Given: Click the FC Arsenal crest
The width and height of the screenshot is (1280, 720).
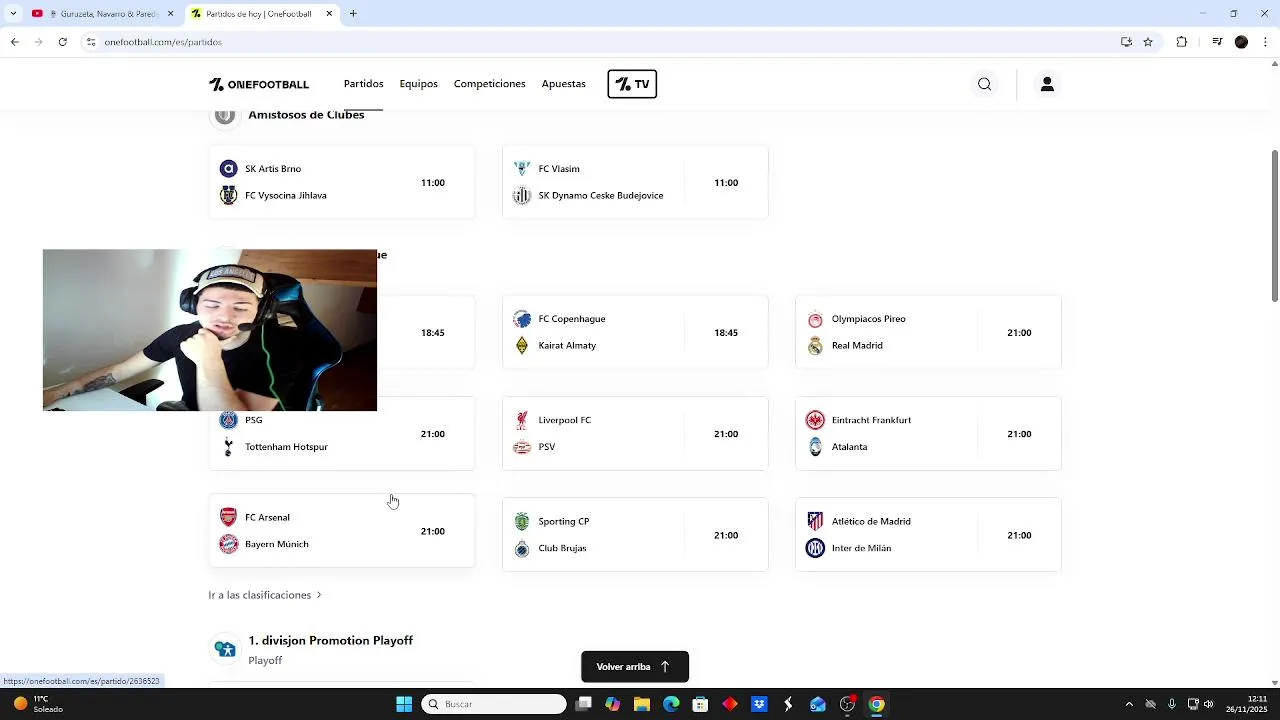Looking at the screenshot, I should pos(228,517).
